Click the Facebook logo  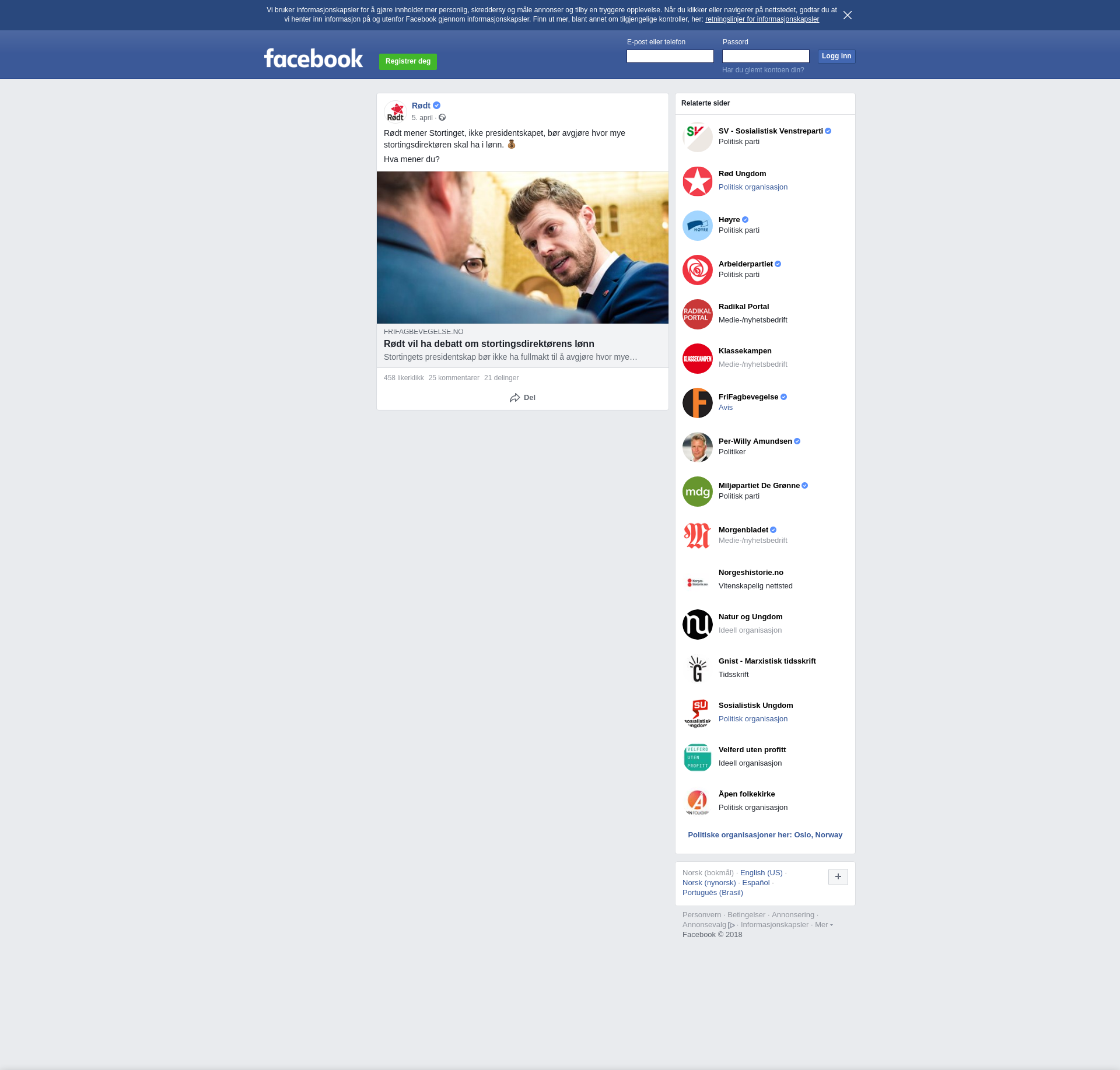click(313, 58)
